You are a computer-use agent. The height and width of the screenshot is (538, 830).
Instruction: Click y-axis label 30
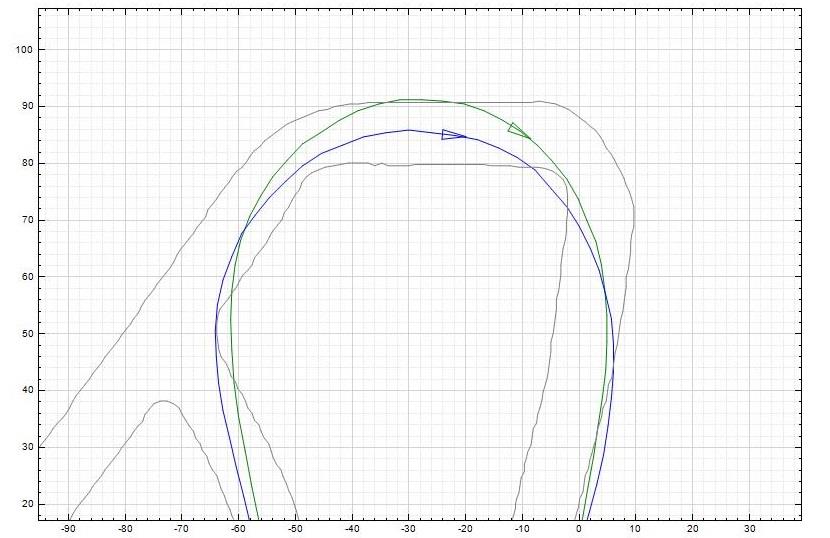pyautogui.click(x=26, y=447)
